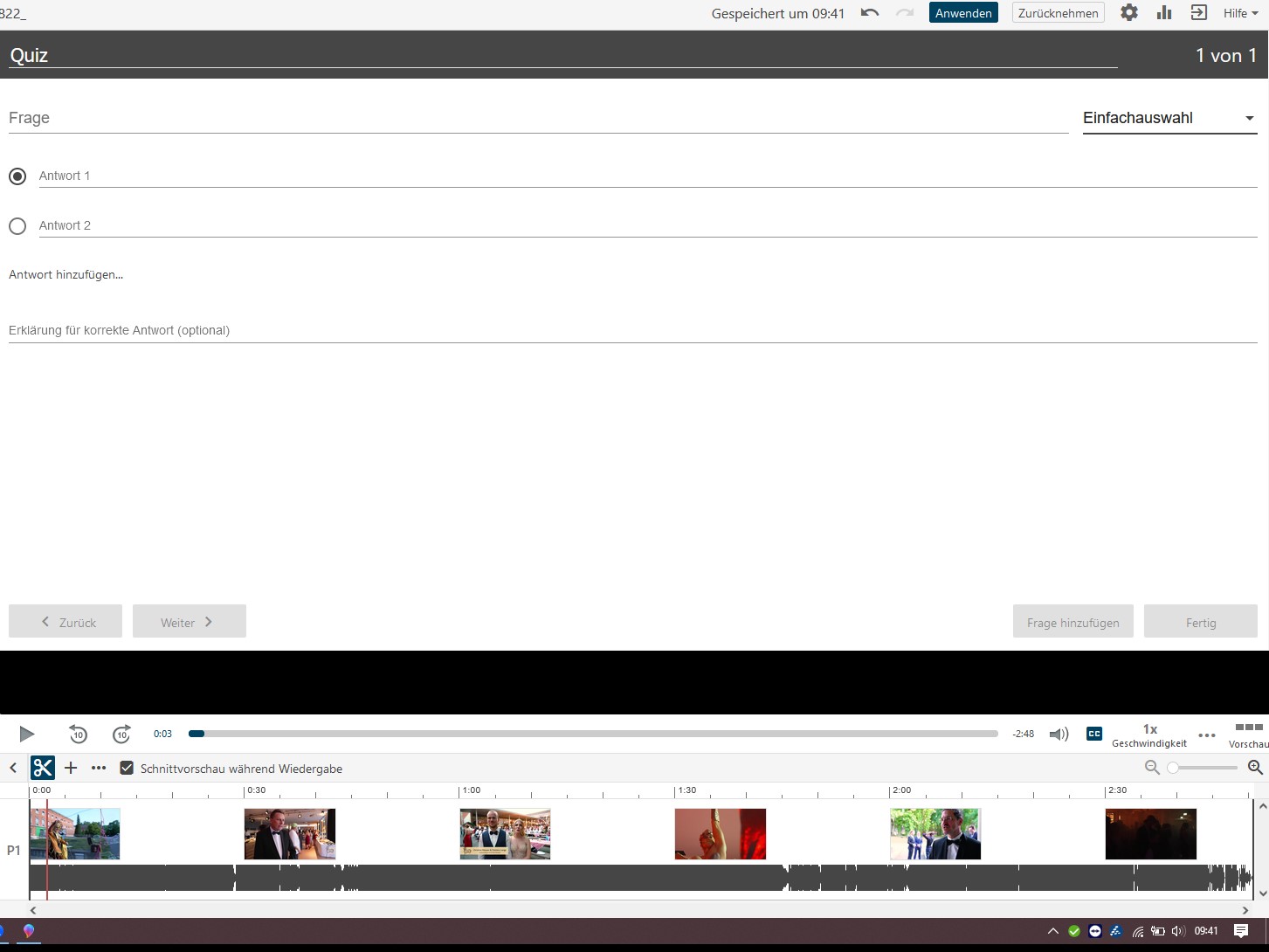The image size is (1269, 952).
Task: Click the export arrow icon
Action: click(1199, 13)
